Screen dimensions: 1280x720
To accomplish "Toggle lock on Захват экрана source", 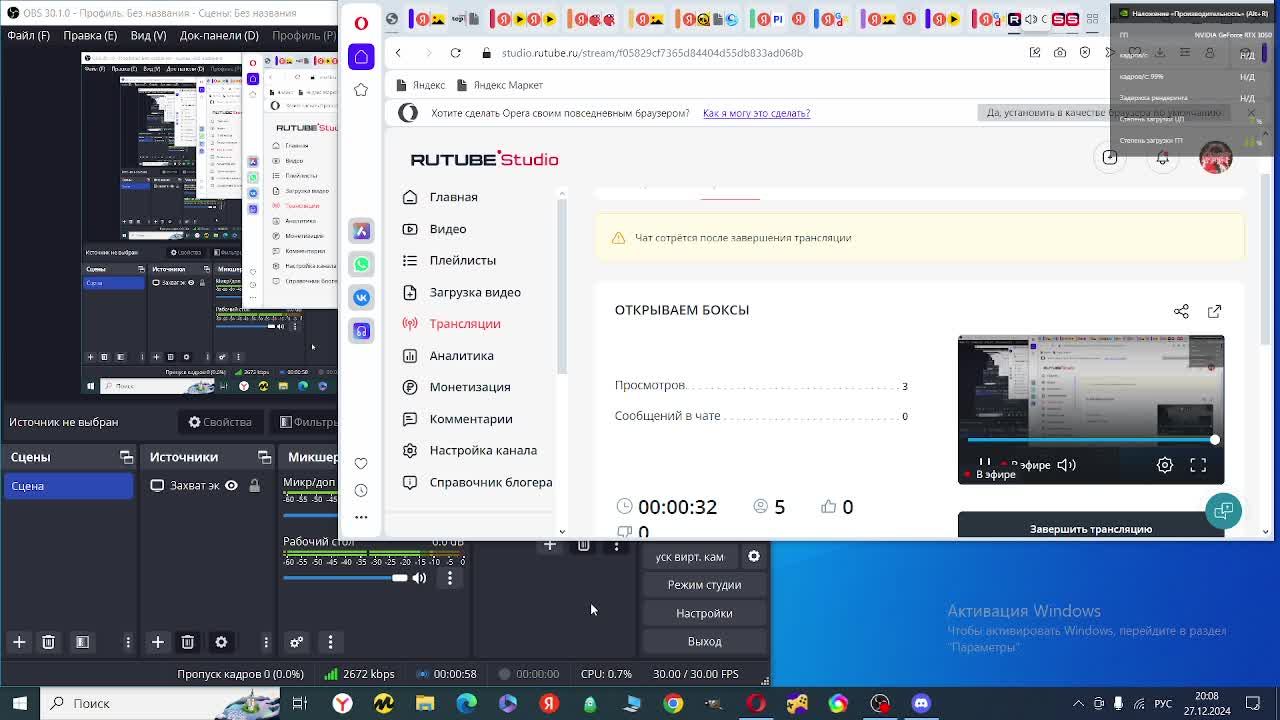I will (255, 485).
